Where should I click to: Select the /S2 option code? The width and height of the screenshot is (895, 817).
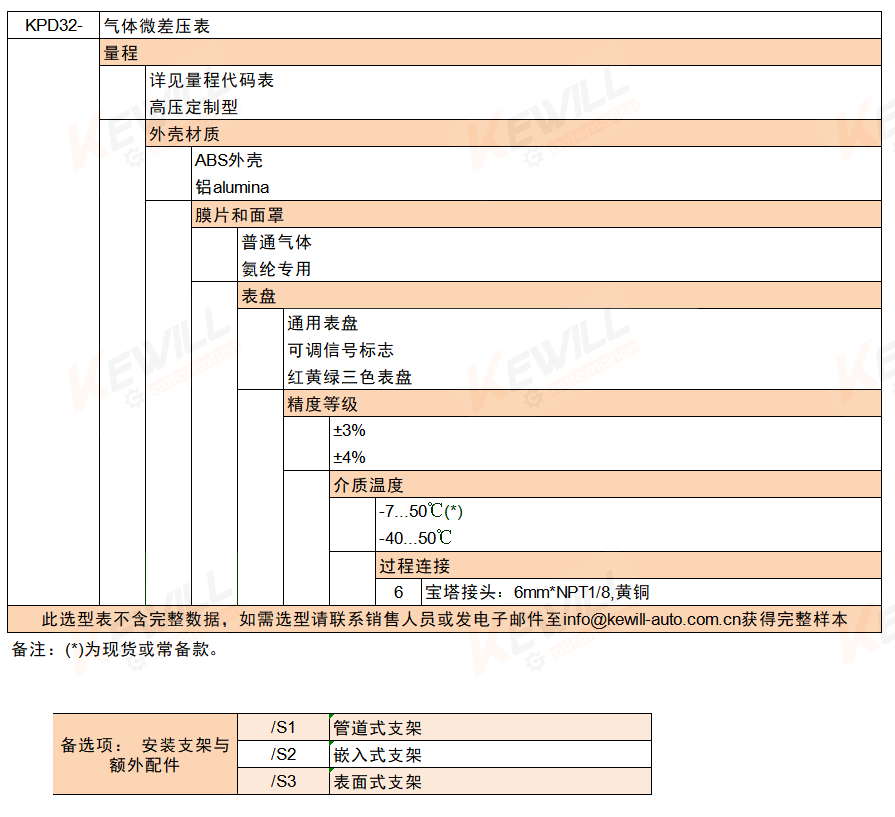pos(283,754)
